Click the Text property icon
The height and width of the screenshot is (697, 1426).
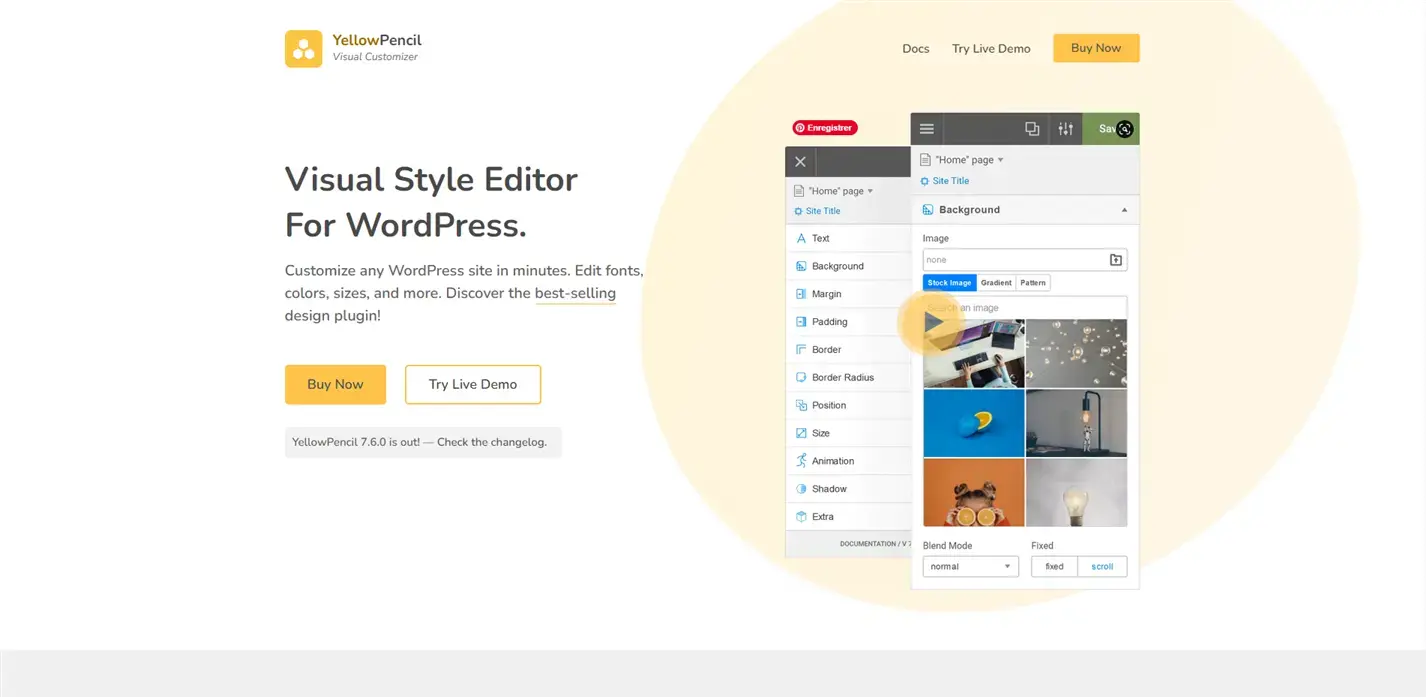[801, 238]
